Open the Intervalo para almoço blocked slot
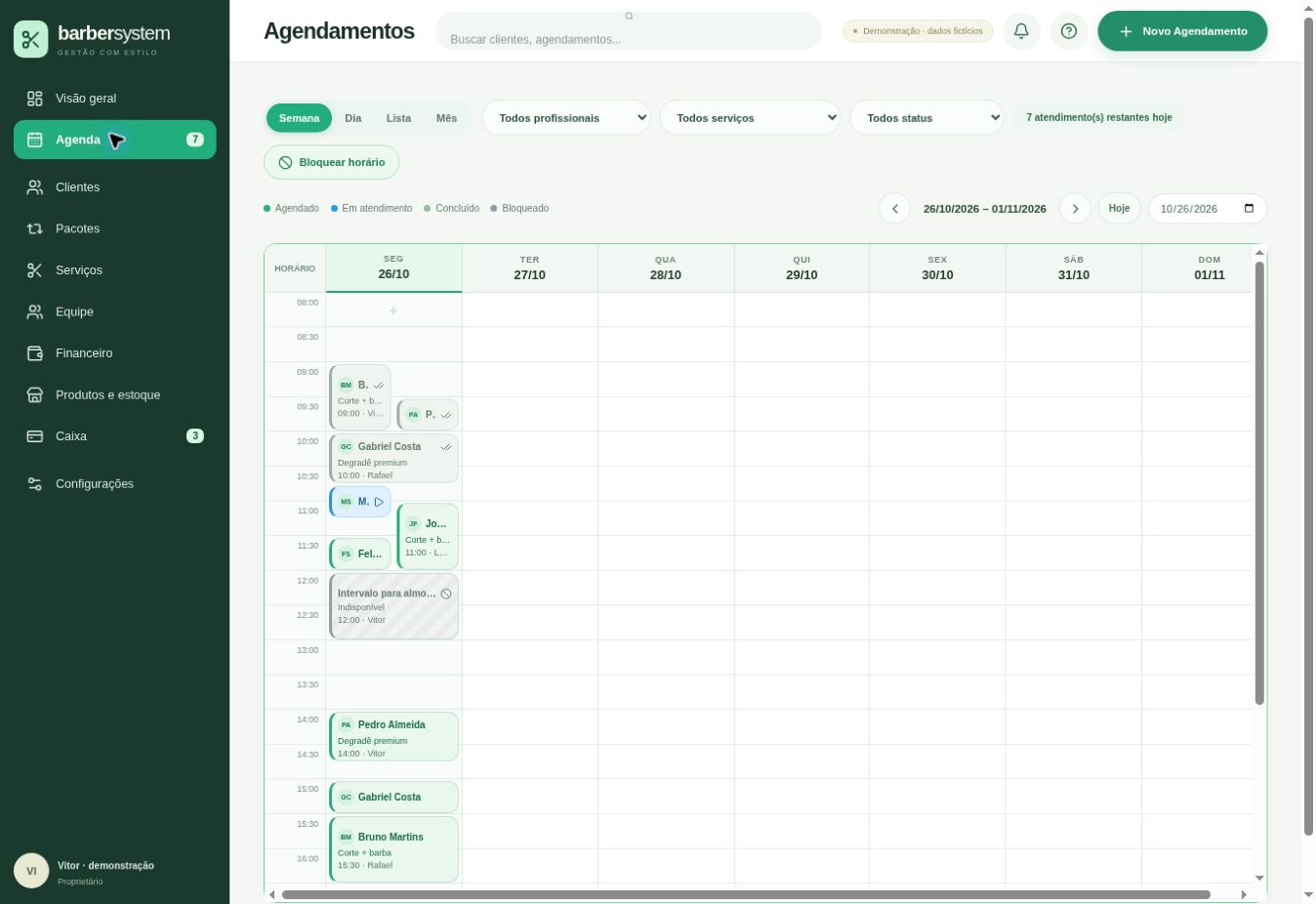Screen dimensions: 1316x904 coord(393,606)
